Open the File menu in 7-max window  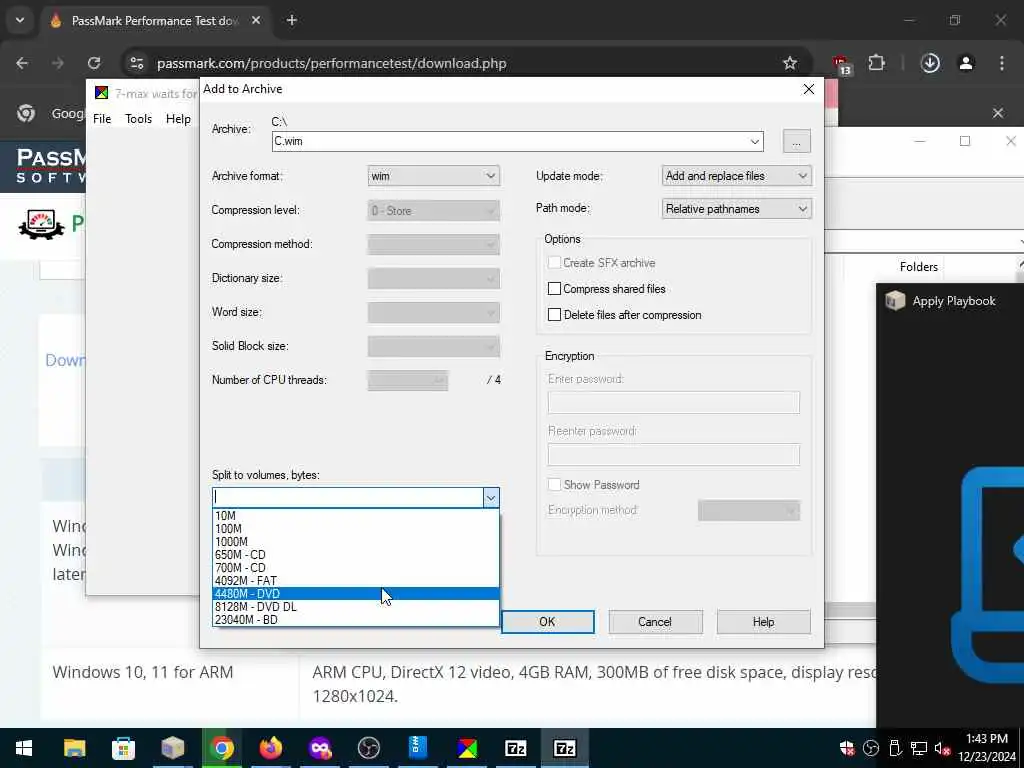(102, 119)
